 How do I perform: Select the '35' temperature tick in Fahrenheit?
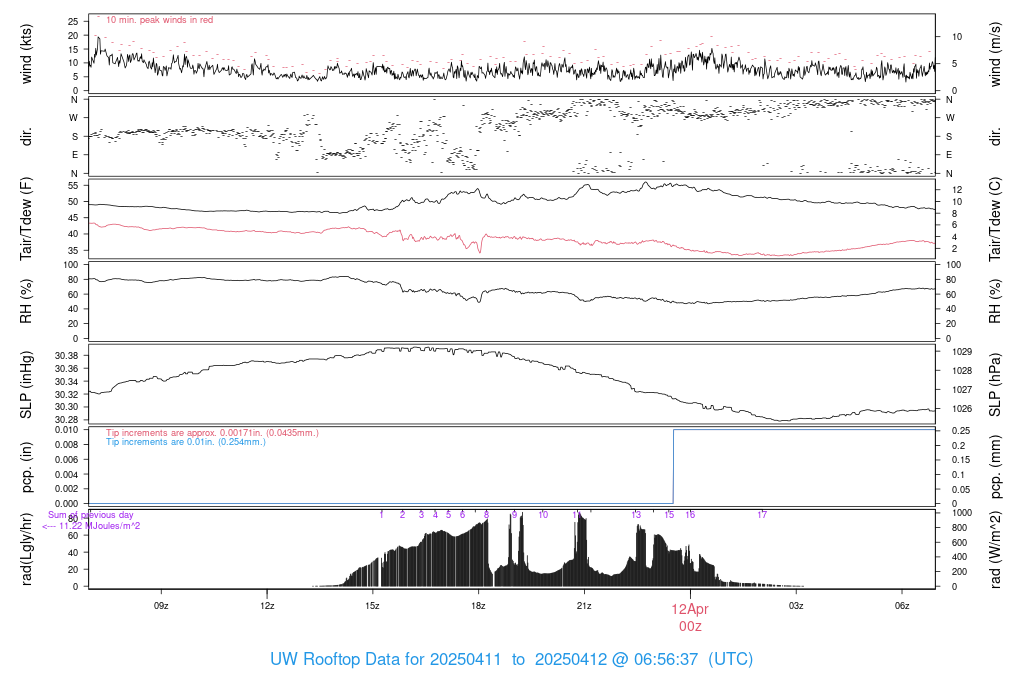[73, 250]
